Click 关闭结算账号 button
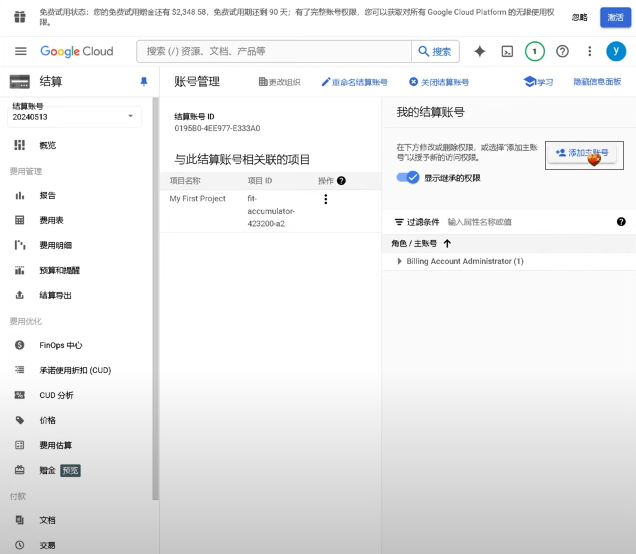Viewport: 636px width, 554px height. pos(439,82)
